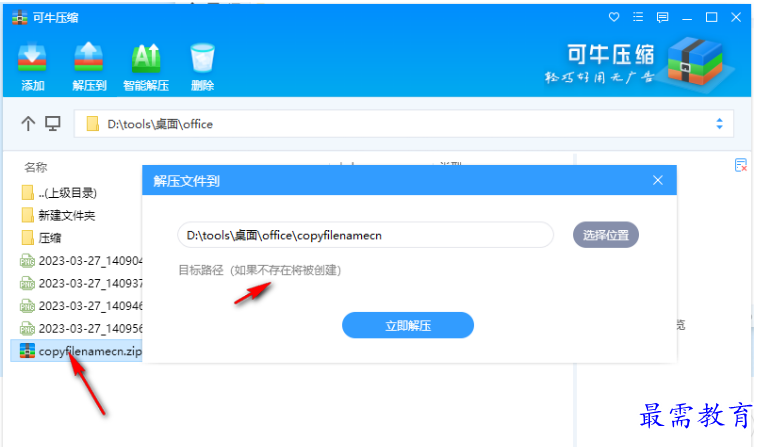Minimize the 可牛压缩 window
Viewport: 761px width, 447px height.
pos(687,17)
